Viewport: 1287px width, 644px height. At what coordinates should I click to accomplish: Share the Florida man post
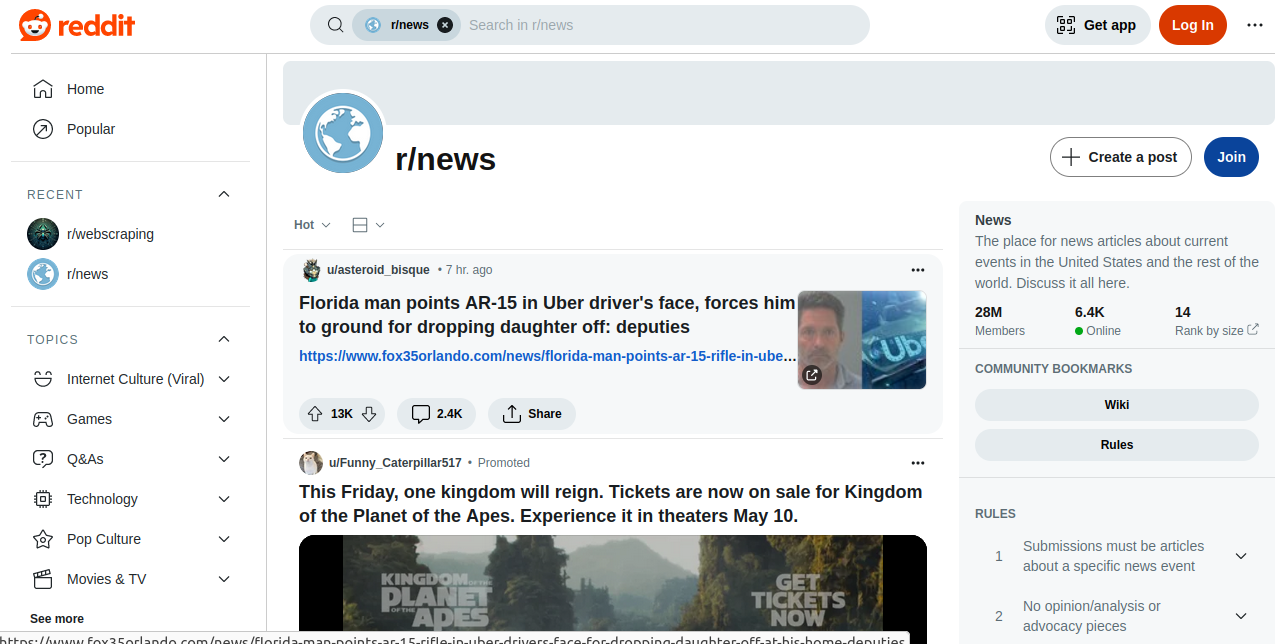pos(532,414)
